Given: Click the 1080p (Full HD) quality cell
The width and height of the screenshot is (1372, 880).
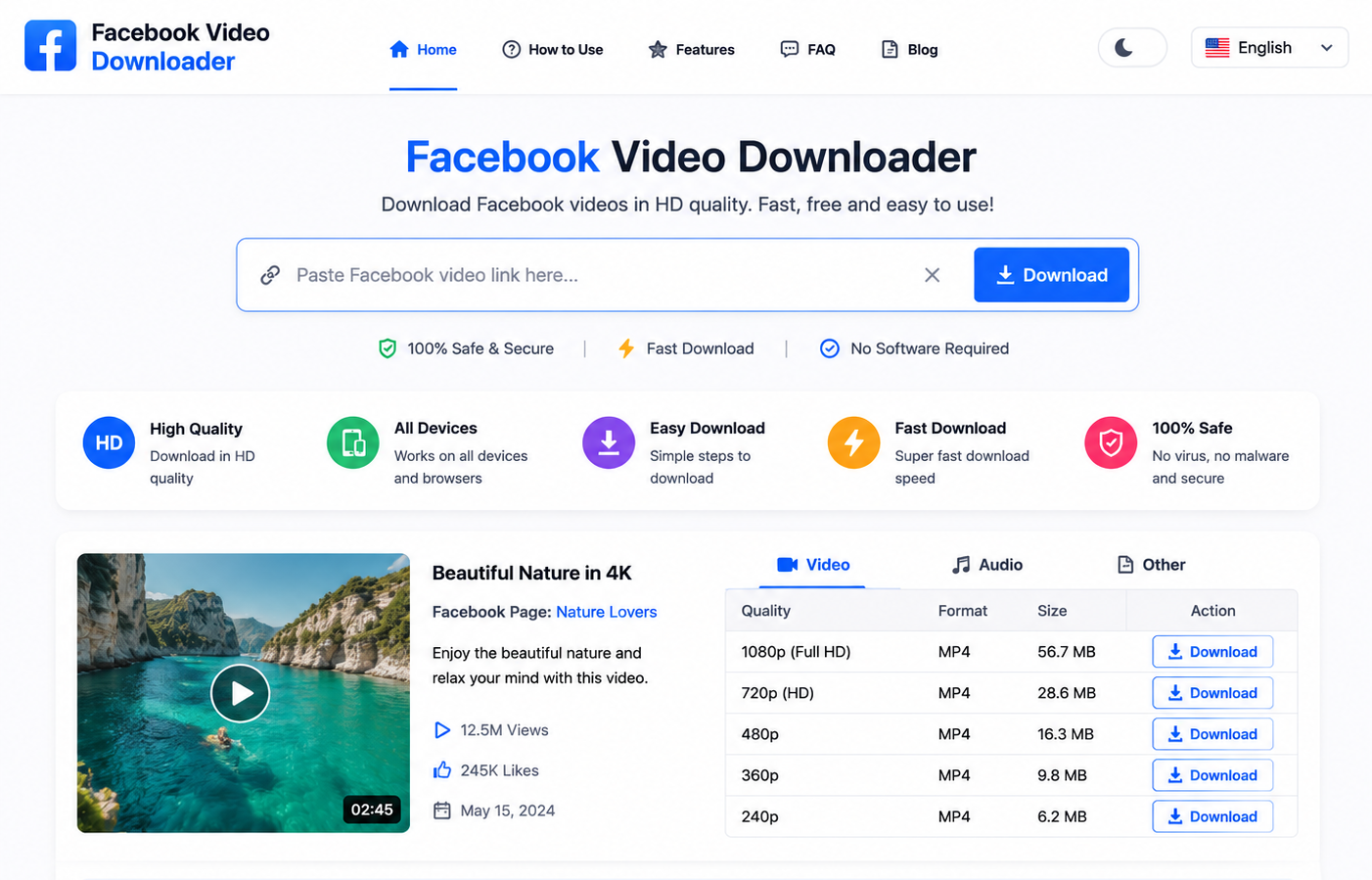Looking at the screenshot, I should (796, 652).
